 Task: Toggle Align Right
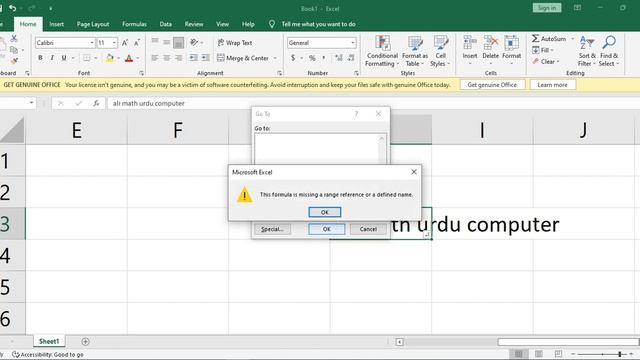tap(178, 58)
